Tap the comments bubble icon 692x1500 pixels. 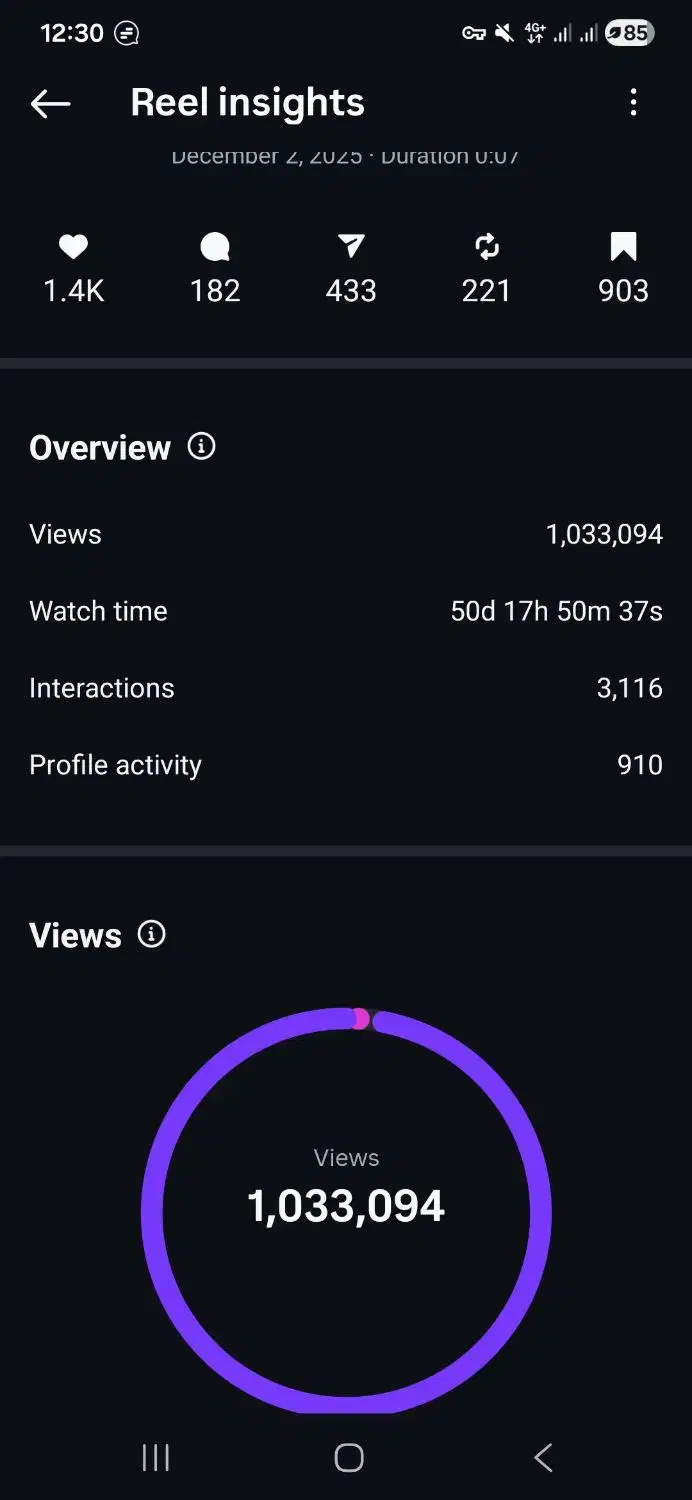click(x=215, y=246)
